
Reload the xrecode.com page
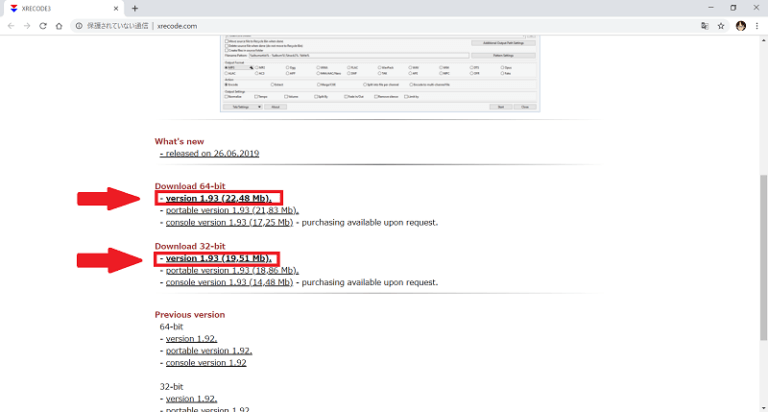pos(43,25)
